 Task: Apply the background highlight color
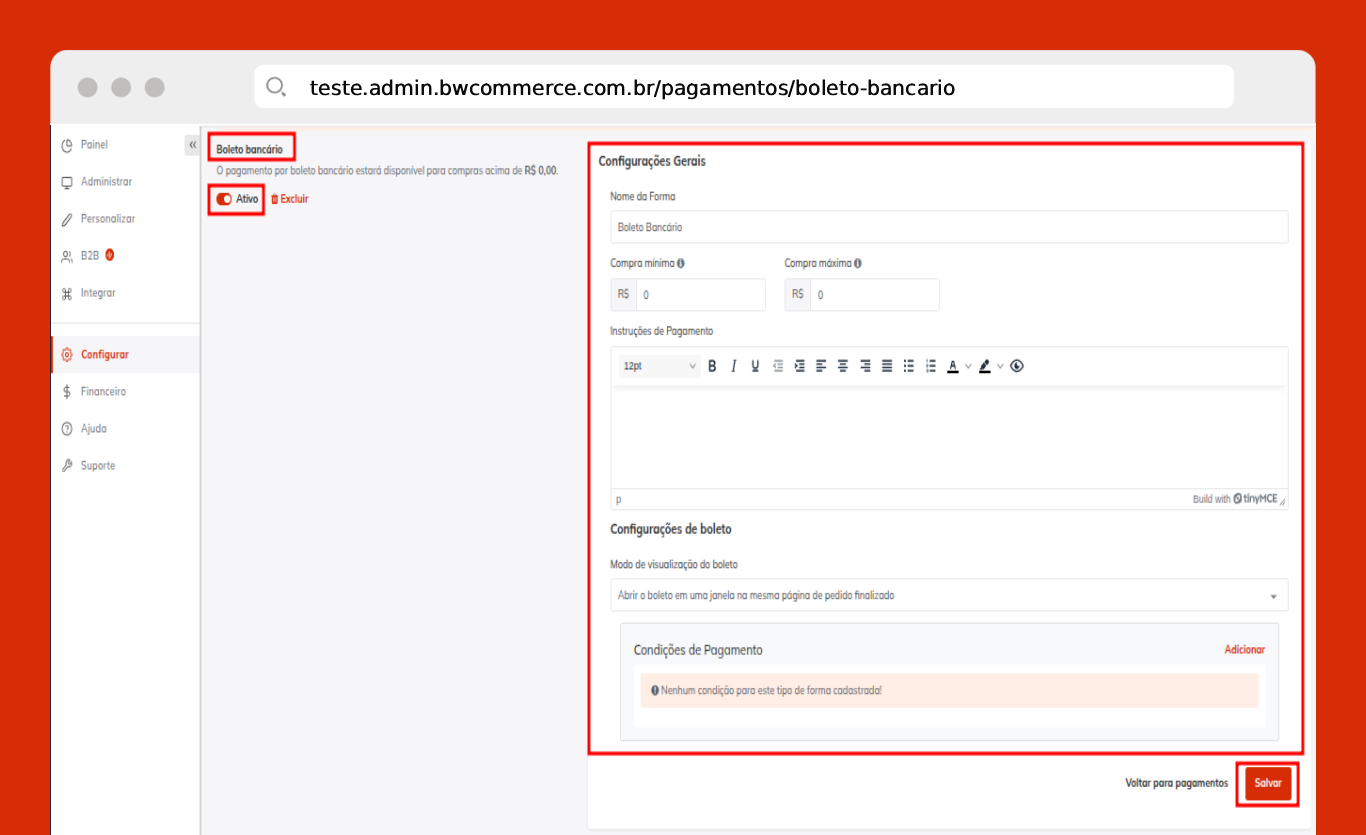(x=985, y=366)
